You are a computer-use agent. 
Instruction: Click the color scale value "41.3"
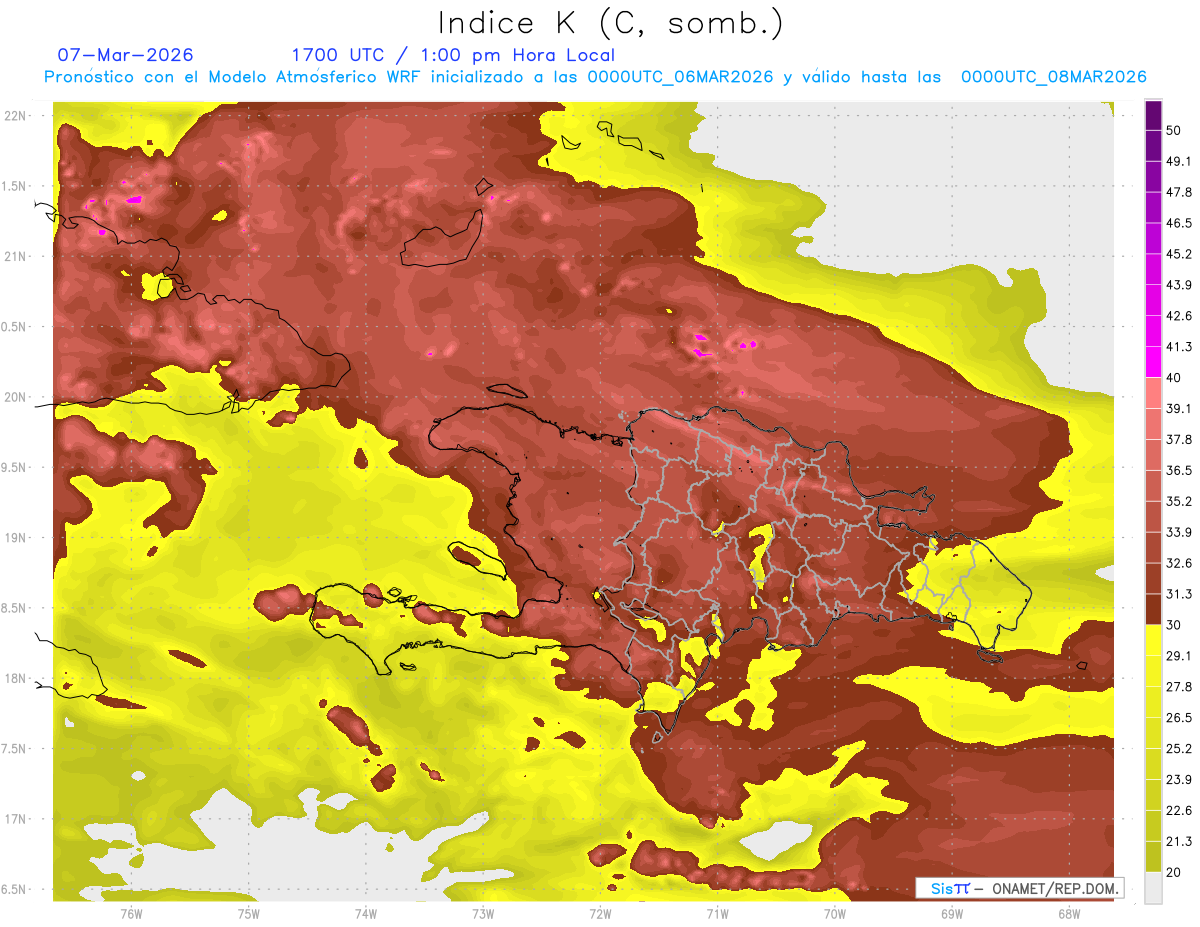tap(1179, 347)
